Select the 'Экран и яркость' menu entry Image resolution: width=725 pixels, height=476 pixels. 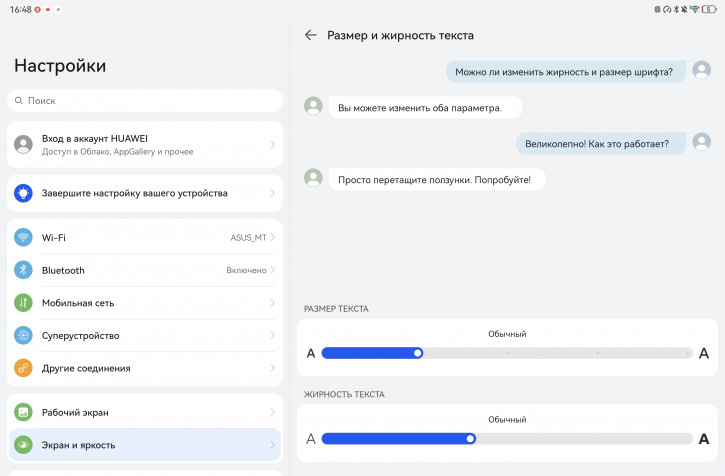click(x=145, y=445)
